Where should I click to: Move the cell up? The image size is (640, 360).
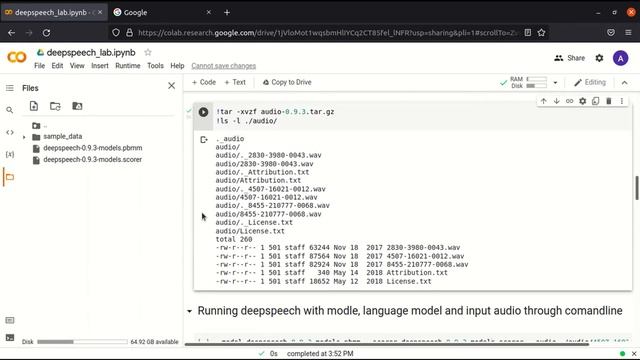coord(543,101)
